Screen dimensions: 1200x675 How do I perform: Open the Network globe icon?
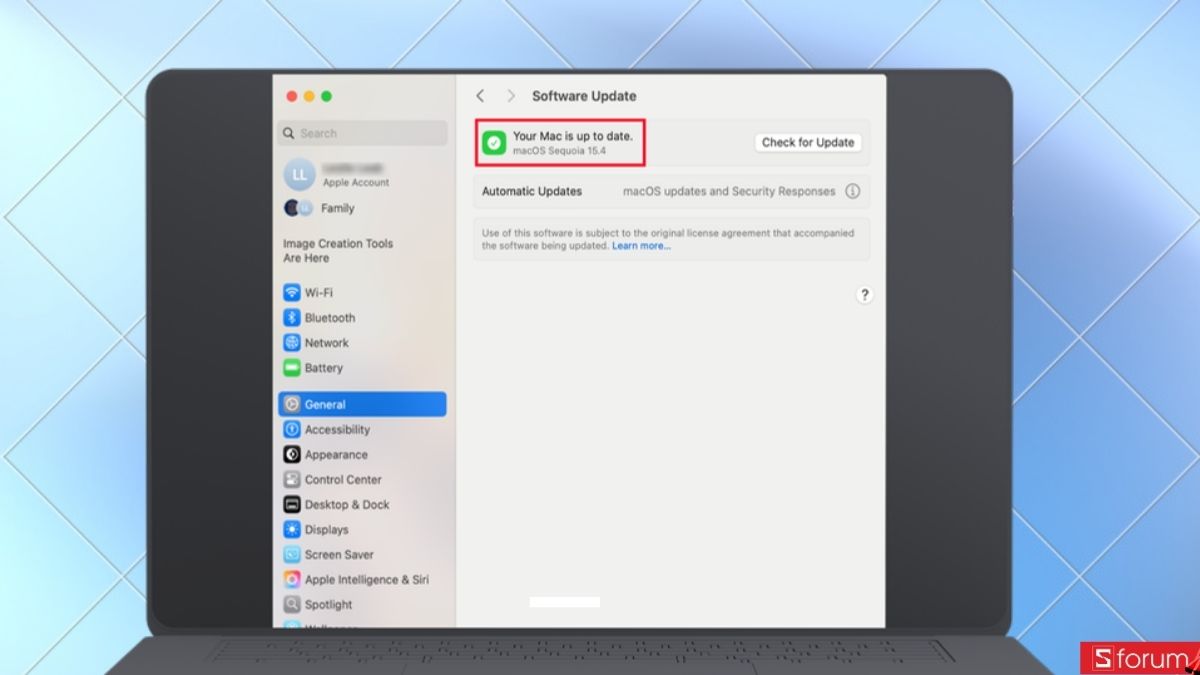pos(291,342)
